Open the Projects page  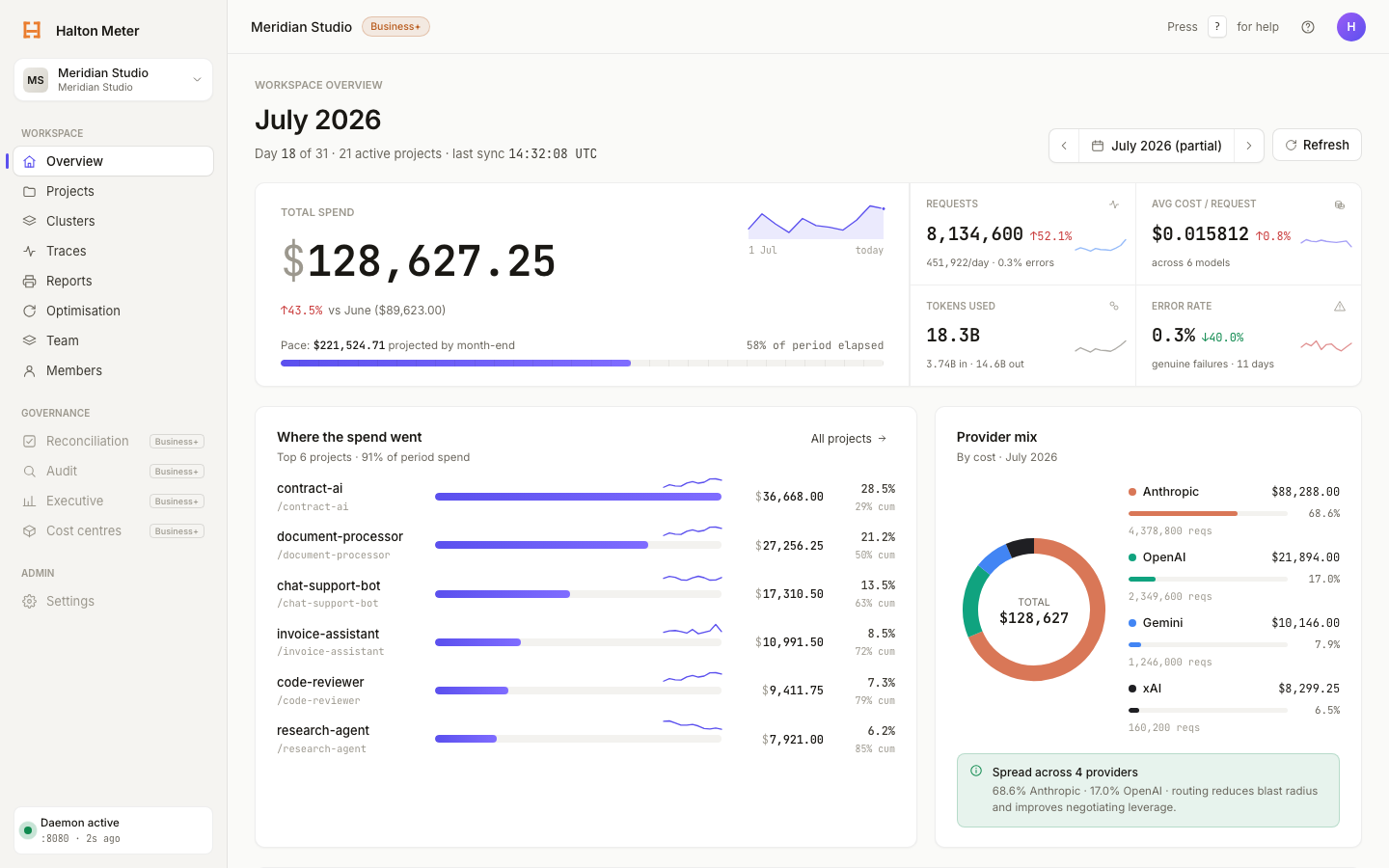pyautogui.click(x=114, y=191)
